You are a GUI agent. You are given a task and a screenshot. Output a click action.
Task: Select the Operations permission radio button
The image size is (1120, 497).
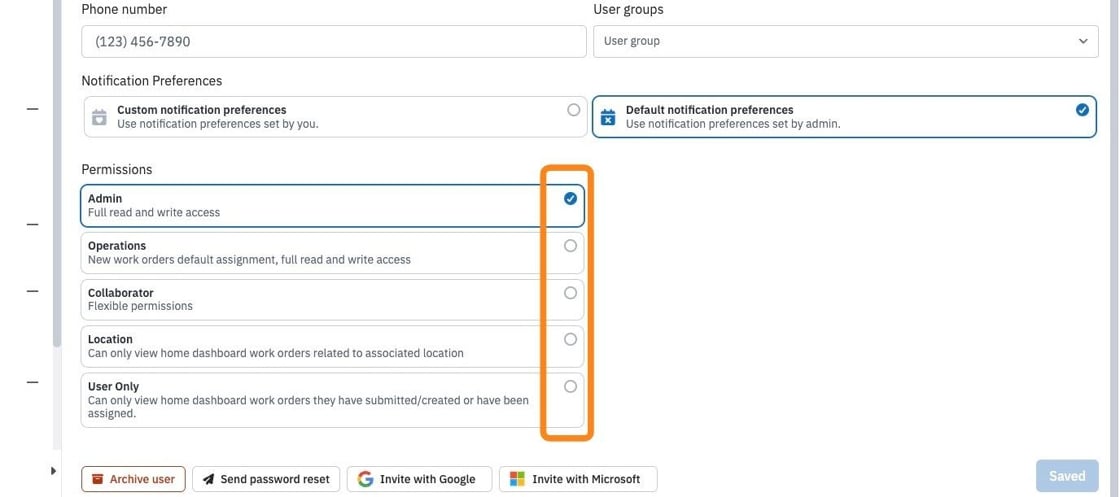pos(570,246)
